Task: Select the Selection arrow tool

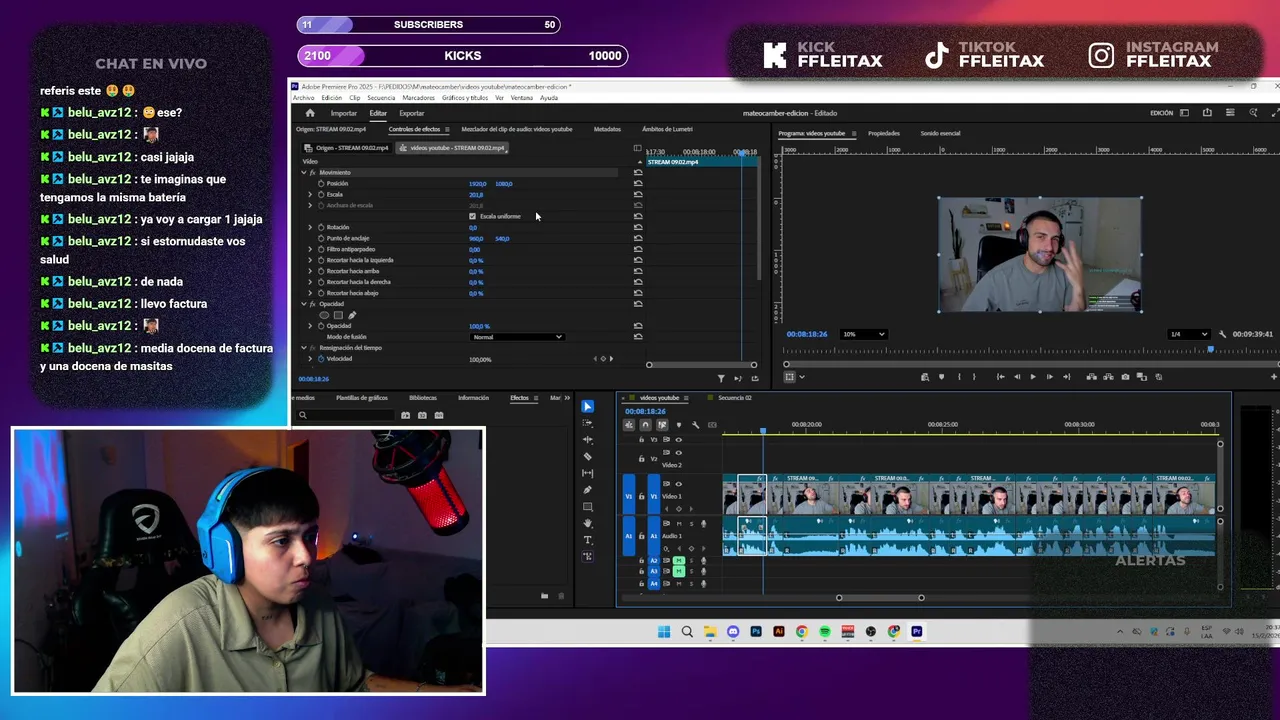Action: coord(587,406)
